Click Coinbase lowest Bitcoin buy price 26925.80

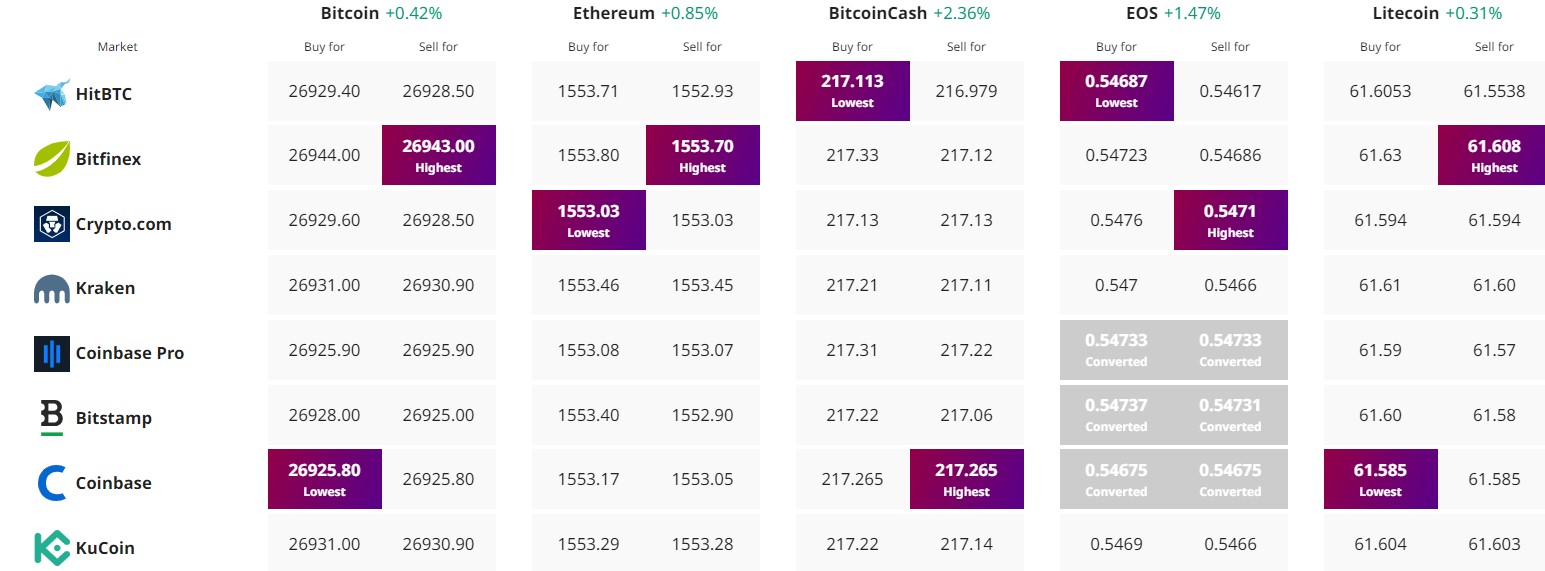(325, 479)
